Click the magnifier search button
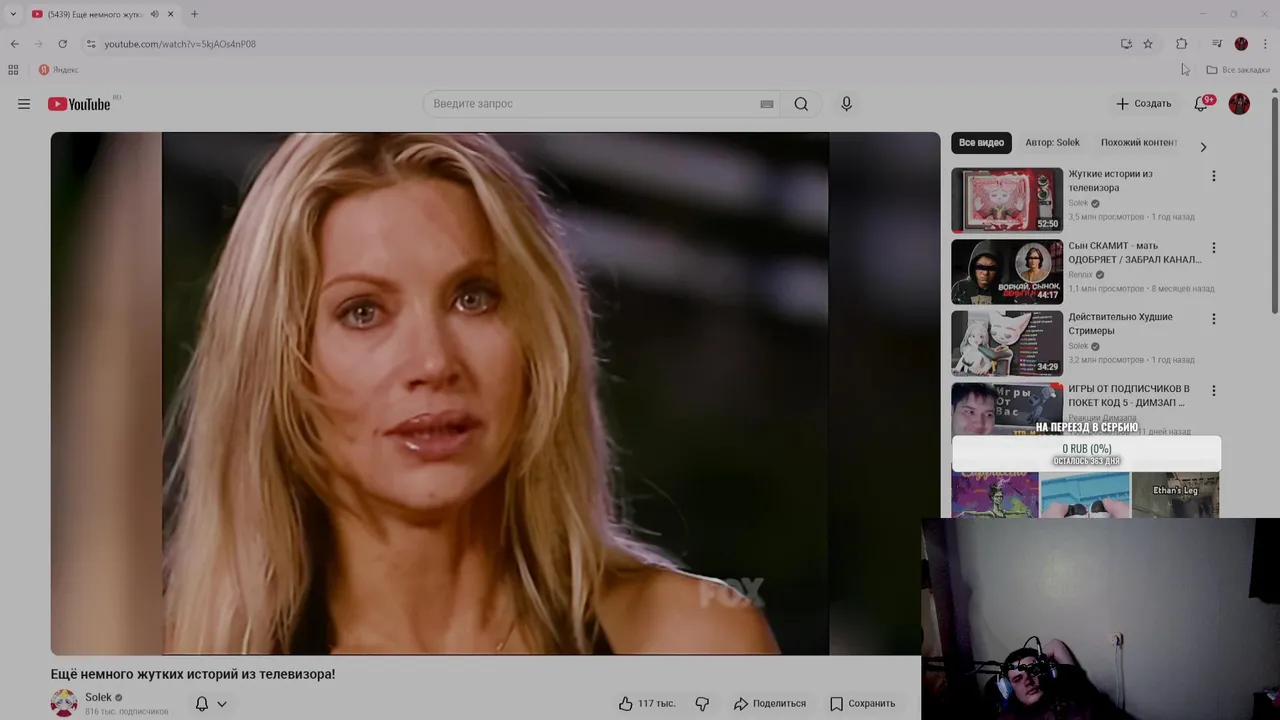The image size is (1280, 720). coord(801,104)
